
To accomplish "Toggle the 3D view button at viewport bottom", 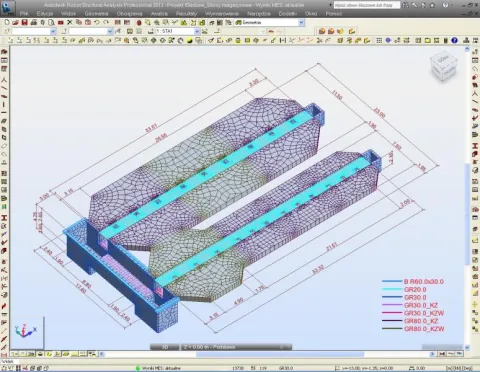I will point(165,347).
